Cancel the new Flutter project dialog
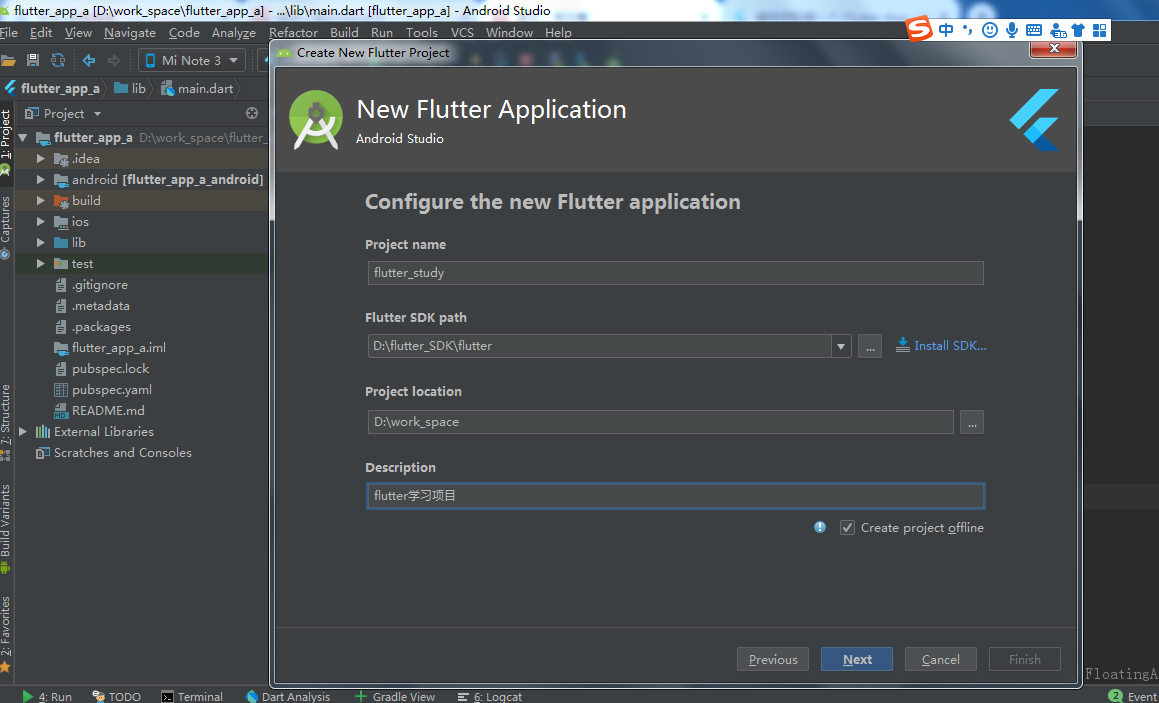The image size is (1159, 703). [940, 659]
